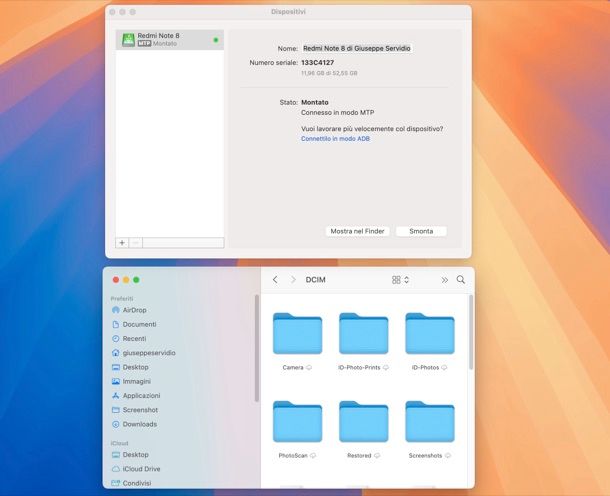Close the Finder window with red button
The width and height of the screenshot is (610, 496).
pos(116,280)
